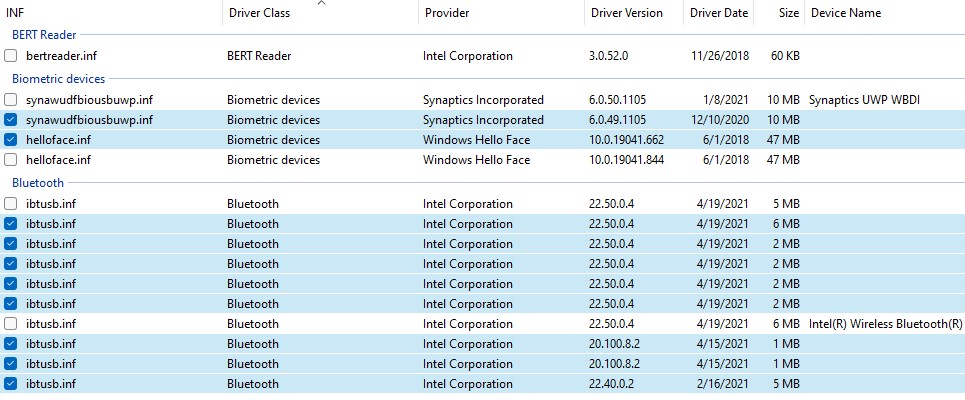This screenshot has height=400, width=965.
Task: Tick the bertreader.inf checkbox
Action: pyautogui.click(x=10, y=56)
